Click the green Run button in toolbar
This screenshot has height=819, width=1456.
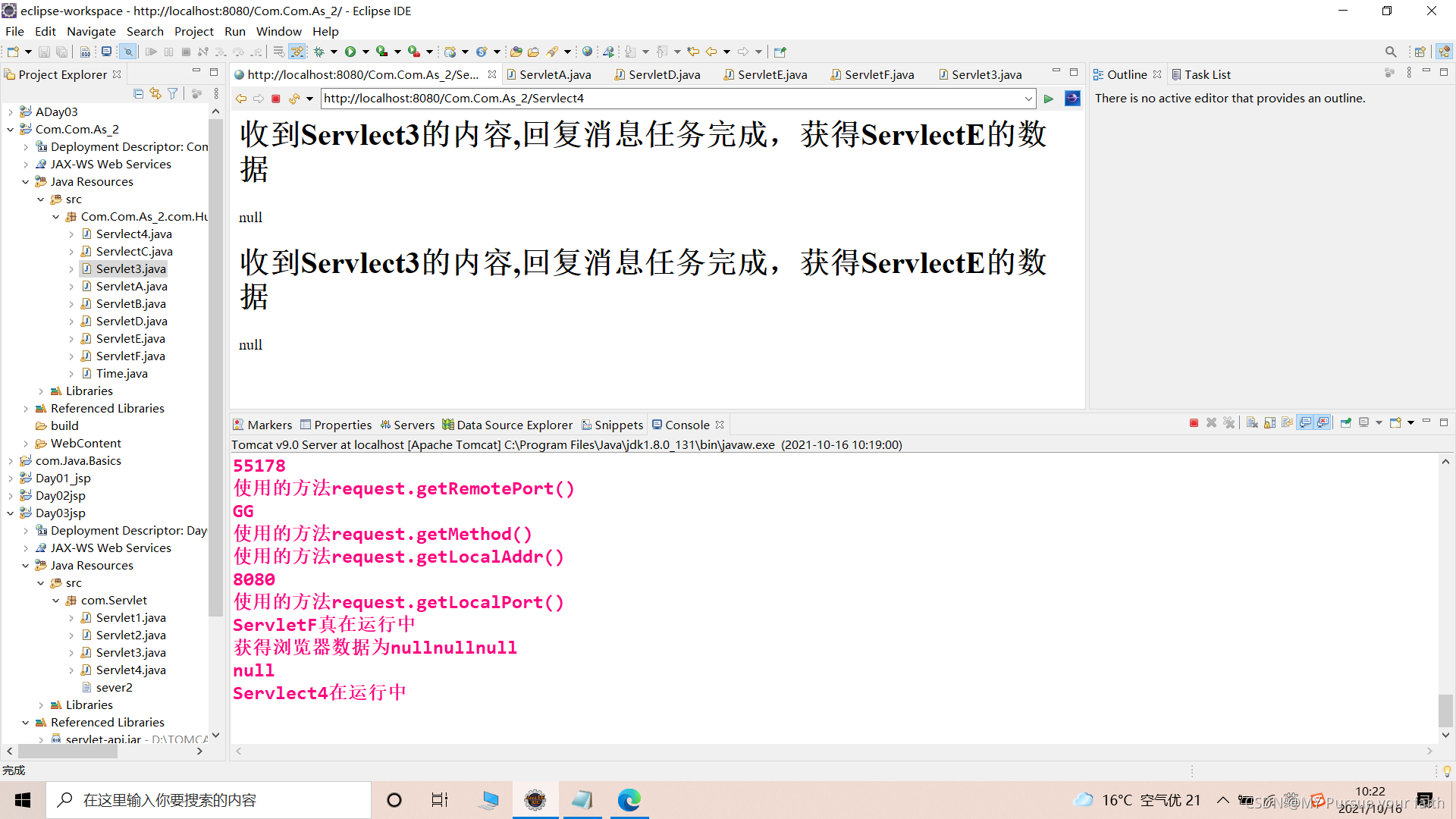click(x=350, y=52)
